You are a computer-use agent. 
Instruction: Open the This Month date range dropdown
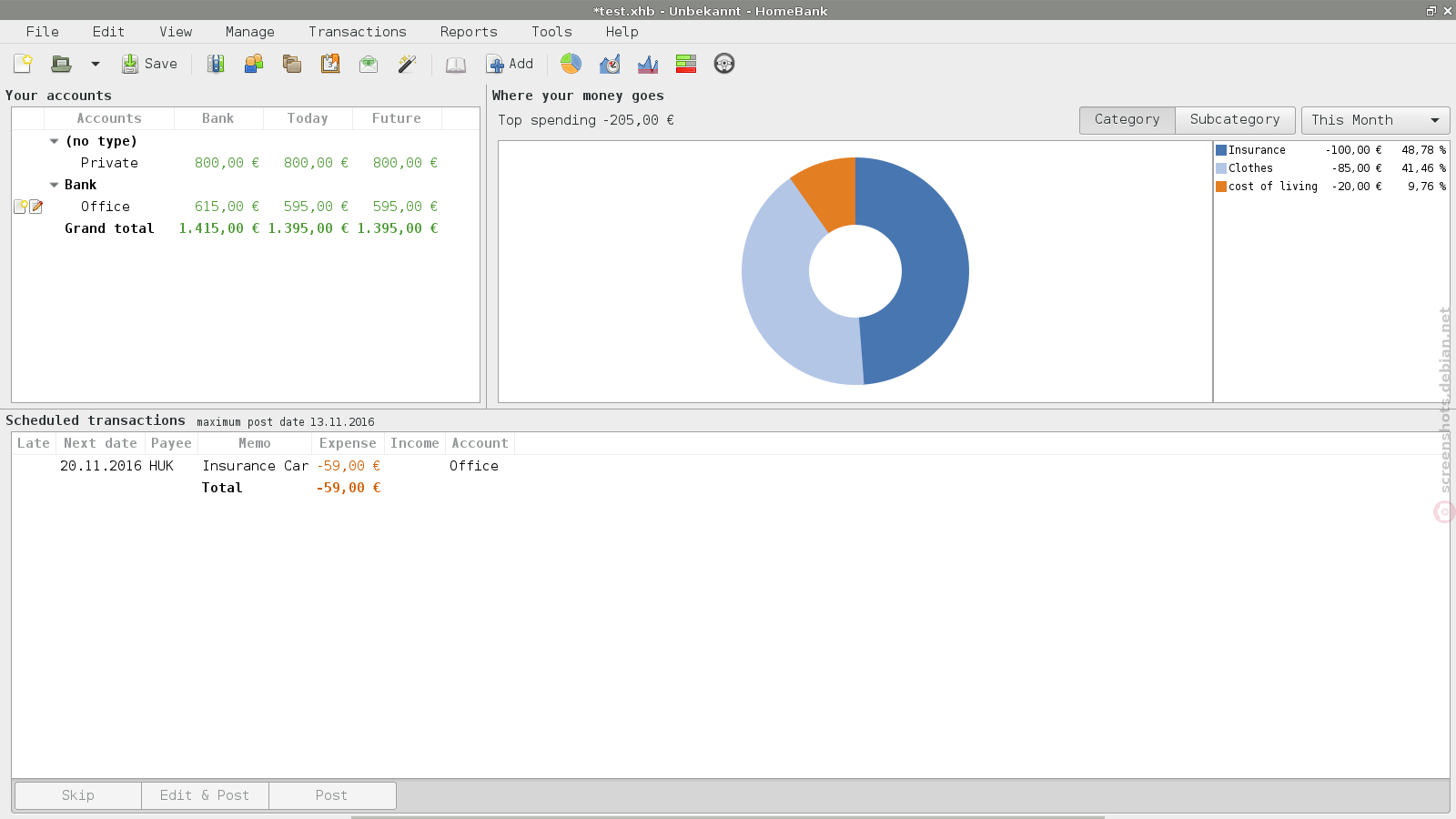(x=1375, y=120)
